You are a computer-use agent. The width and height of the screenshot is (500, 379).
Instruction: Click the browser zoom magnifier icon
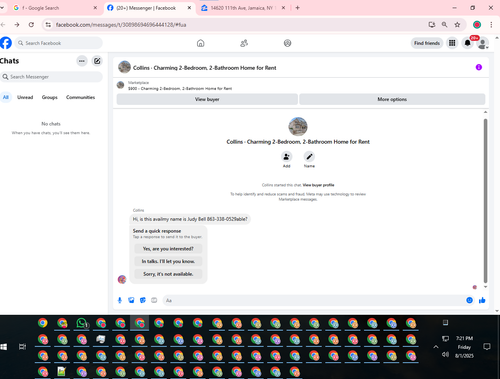444,25
